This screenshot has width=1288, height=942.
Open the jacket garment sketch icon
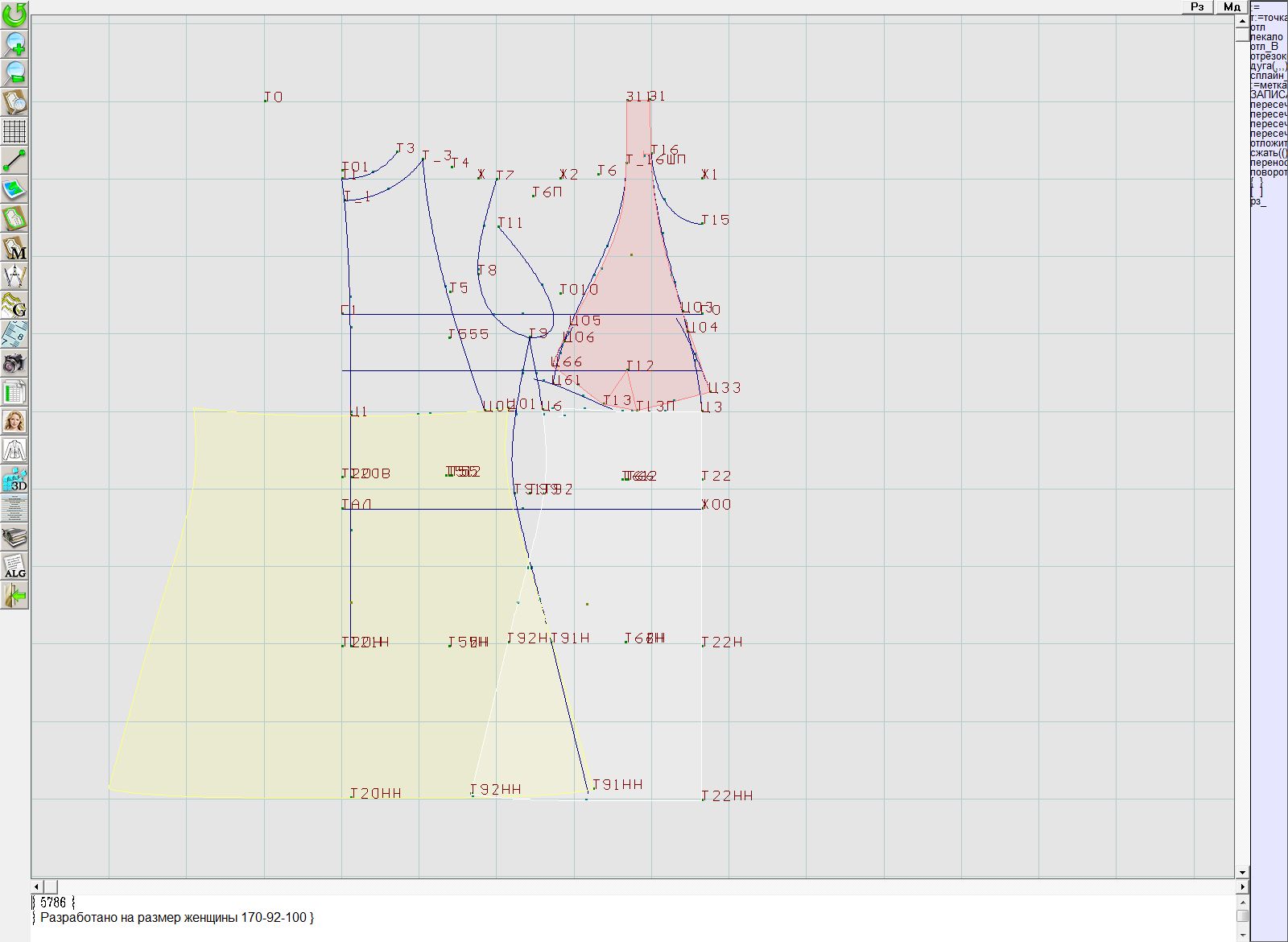pyautogui.click(x=14, y=450)
